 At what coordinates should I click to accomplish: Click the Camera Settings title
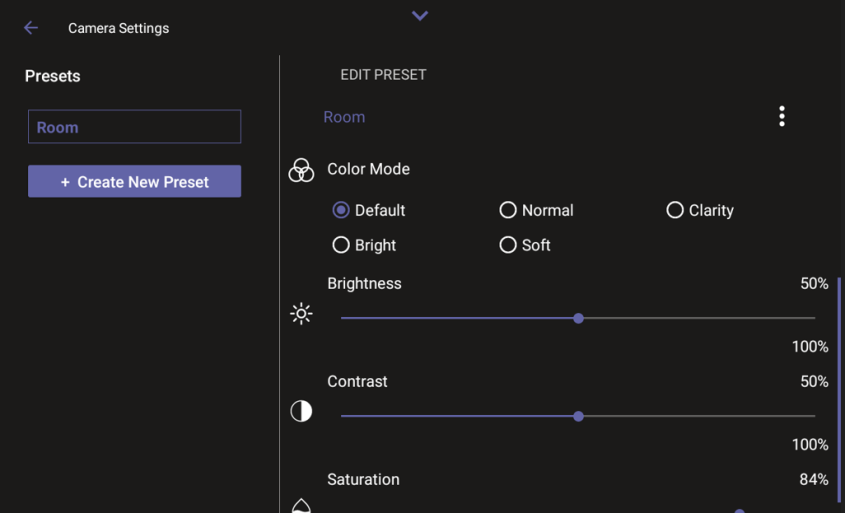118,28
